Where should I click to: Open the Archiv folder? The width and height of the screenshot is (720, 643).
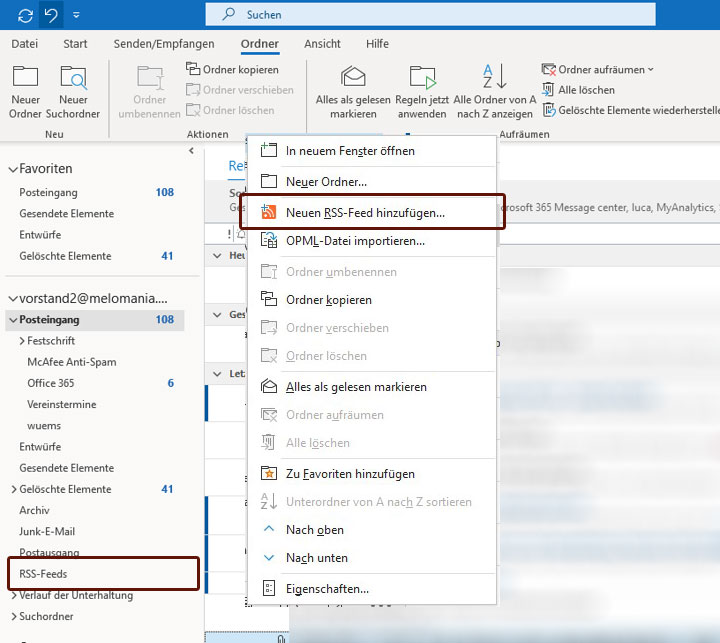(x=34, y=510)
